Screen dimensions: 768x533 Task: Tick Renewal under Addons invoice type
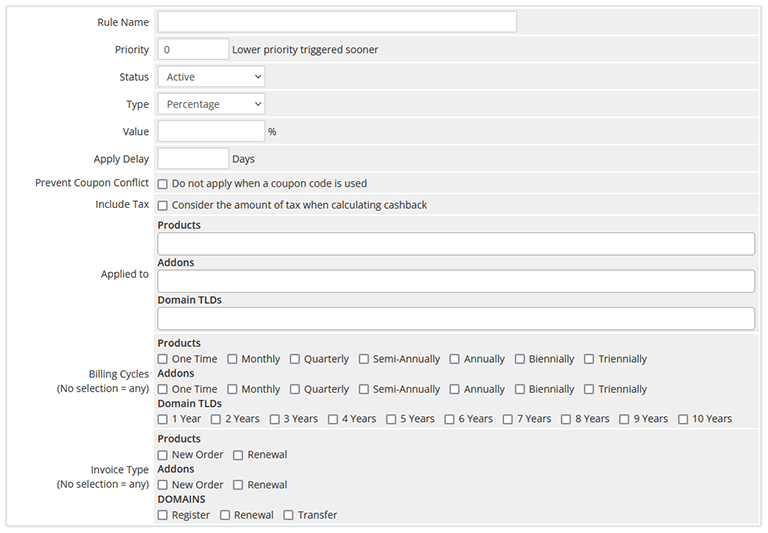pyautogui.click(x=239, y=485)
